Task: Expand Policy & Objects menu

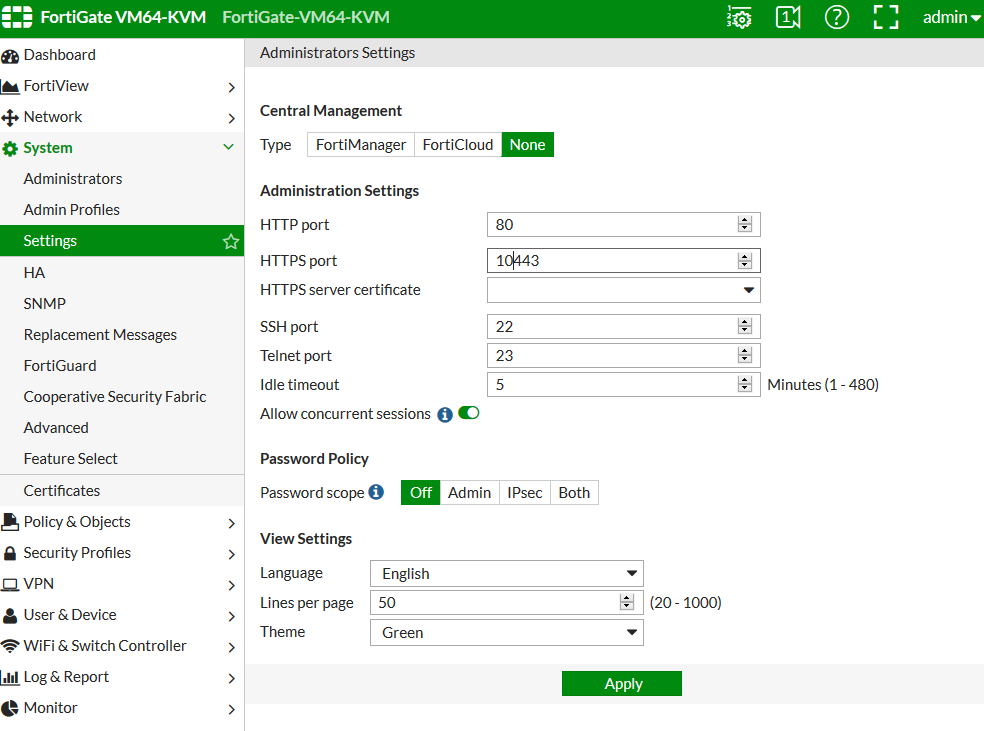Action: [120, 522]
